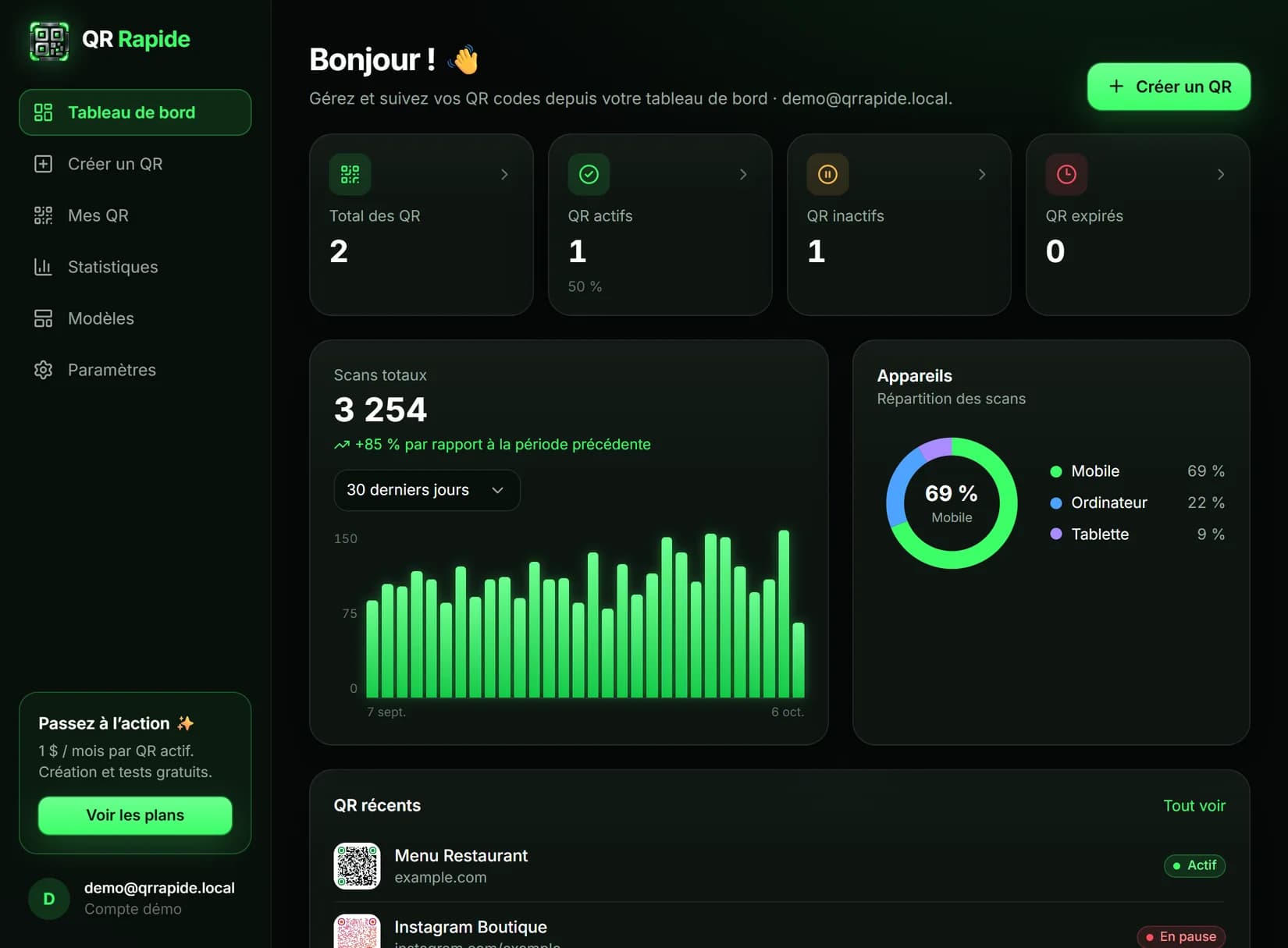The image size is (1288, 948).
Task: Click the QR Rapide logo icon
Action: pyautogui.click(x=49, y=41)
